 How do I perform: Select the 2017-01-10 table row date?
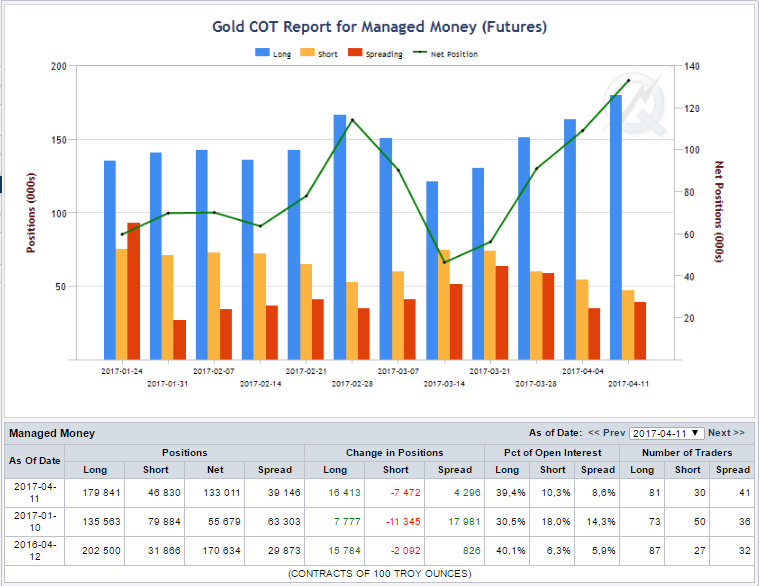point(34,522)
